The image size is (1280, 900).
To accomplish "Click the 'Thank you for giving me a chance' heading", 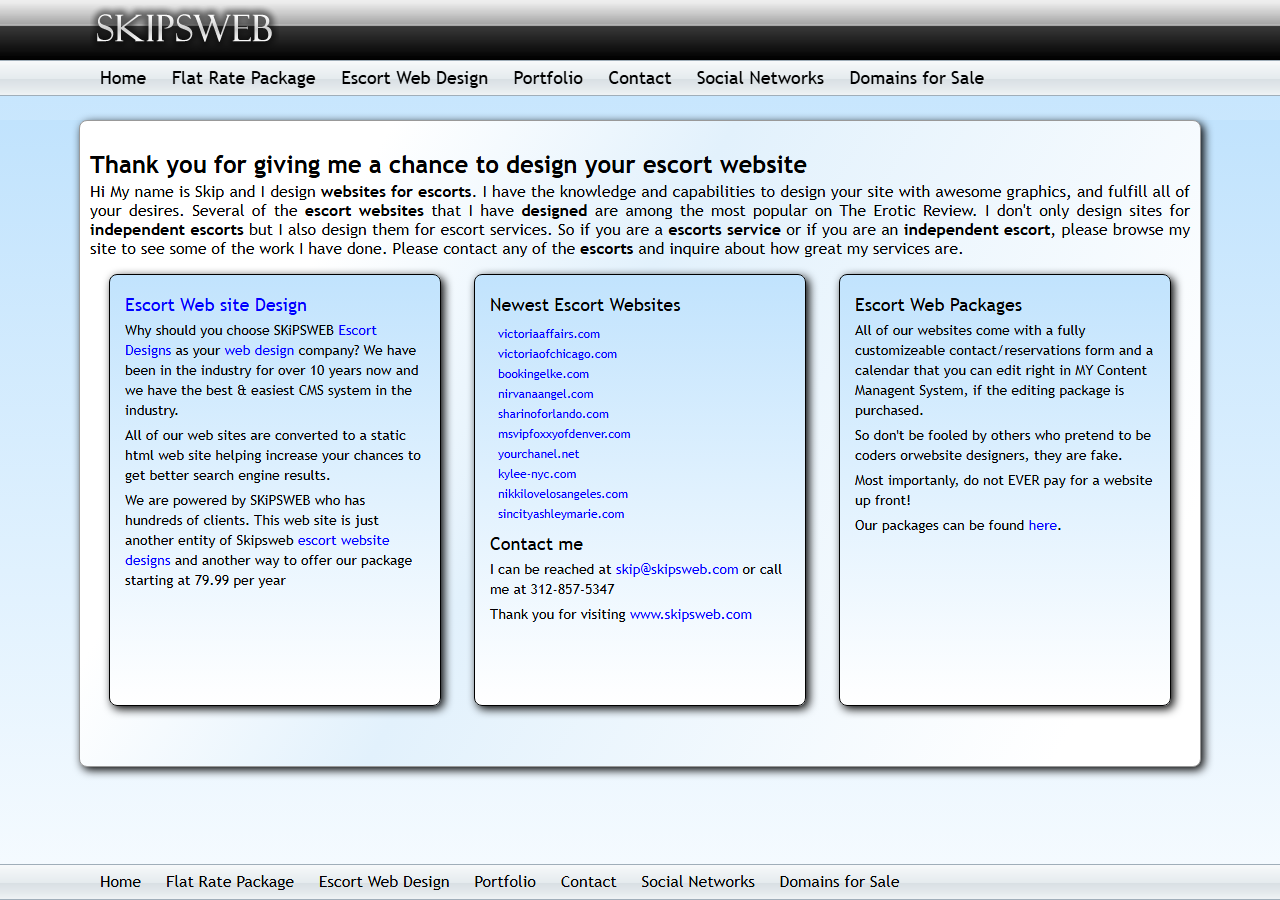I will point(448,165).
